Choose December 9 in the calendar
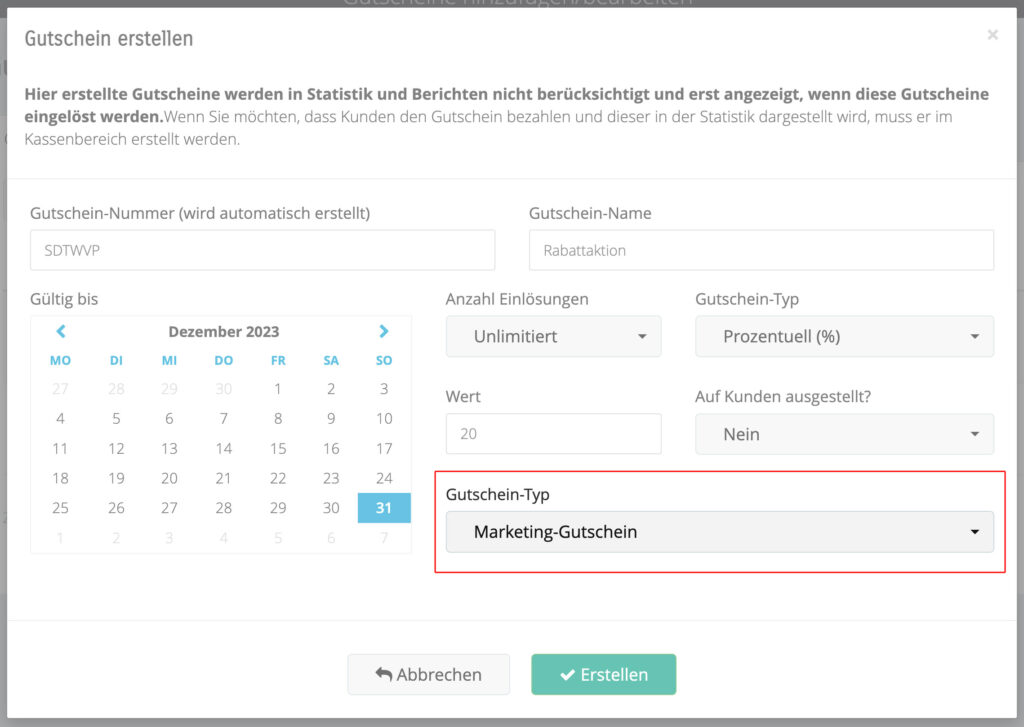The image size is (1024, 727). click(331, 419)
